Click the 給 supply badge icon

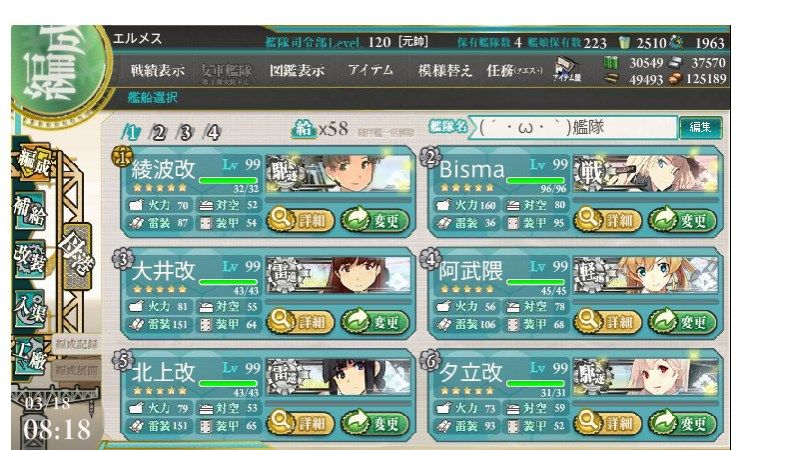[x=304, y=129]
